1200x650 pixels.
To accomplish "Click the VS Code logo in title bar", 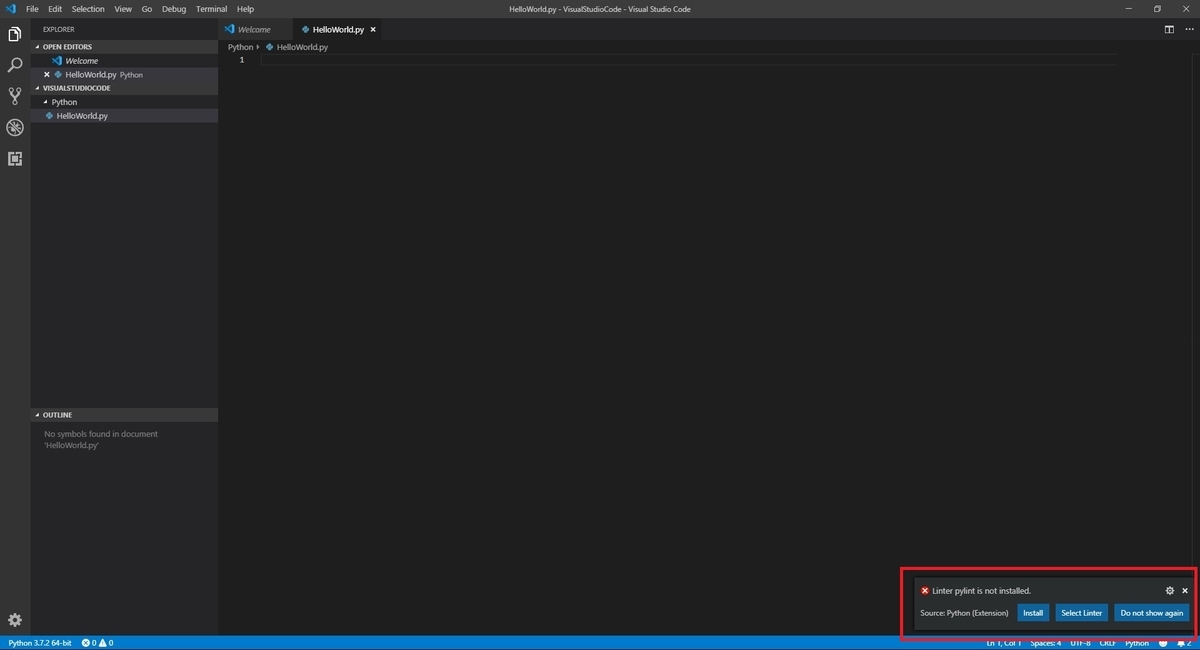I will 11,9.
